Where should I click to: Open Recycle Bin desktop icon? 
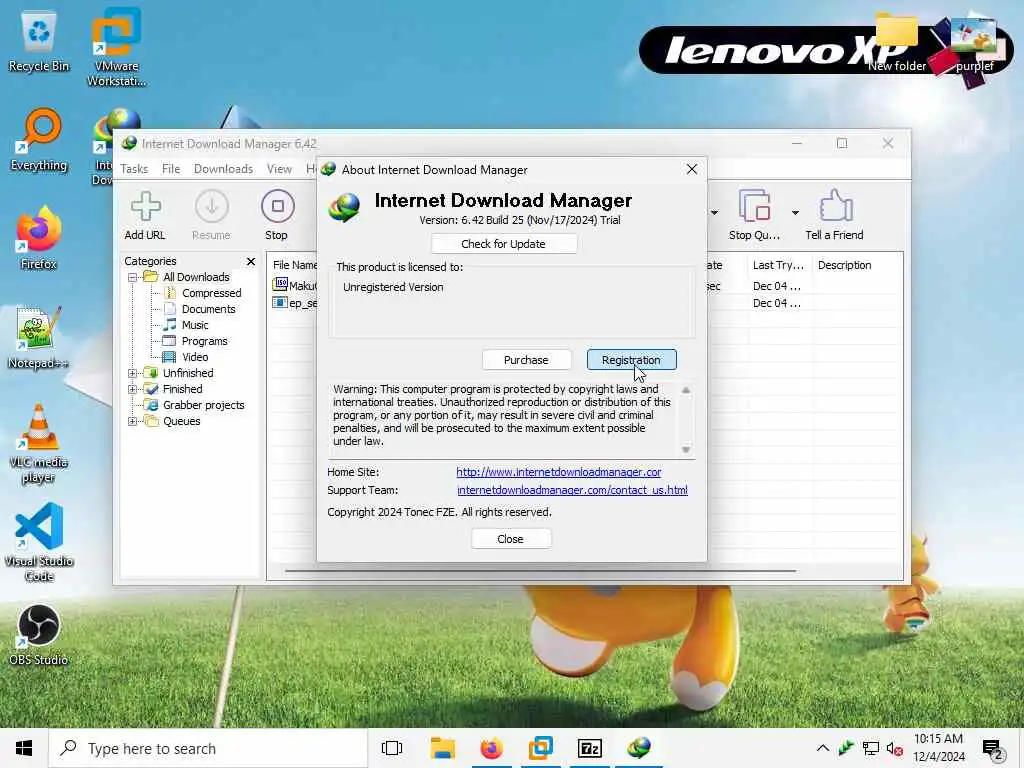coord(39,43)
